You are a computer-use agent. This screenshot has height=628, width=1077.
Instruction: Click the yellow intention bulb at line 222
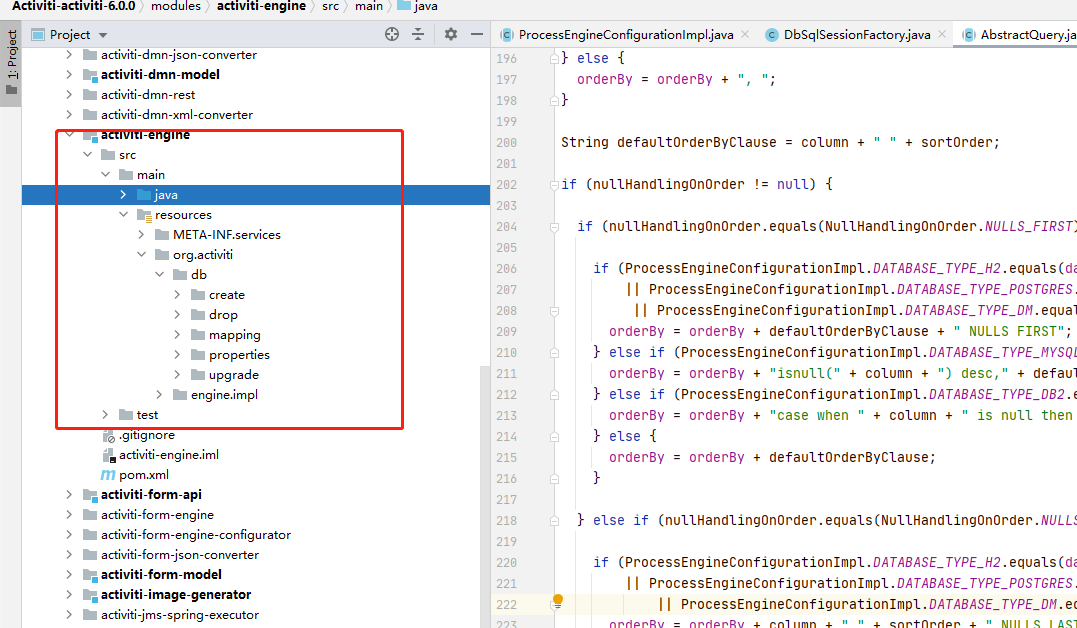point(558,601)
